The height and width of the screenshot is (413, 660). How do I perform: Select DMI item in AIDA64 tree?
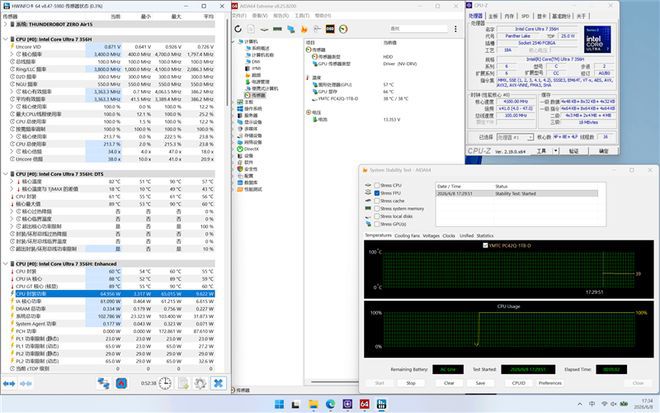tap(253, 61)
